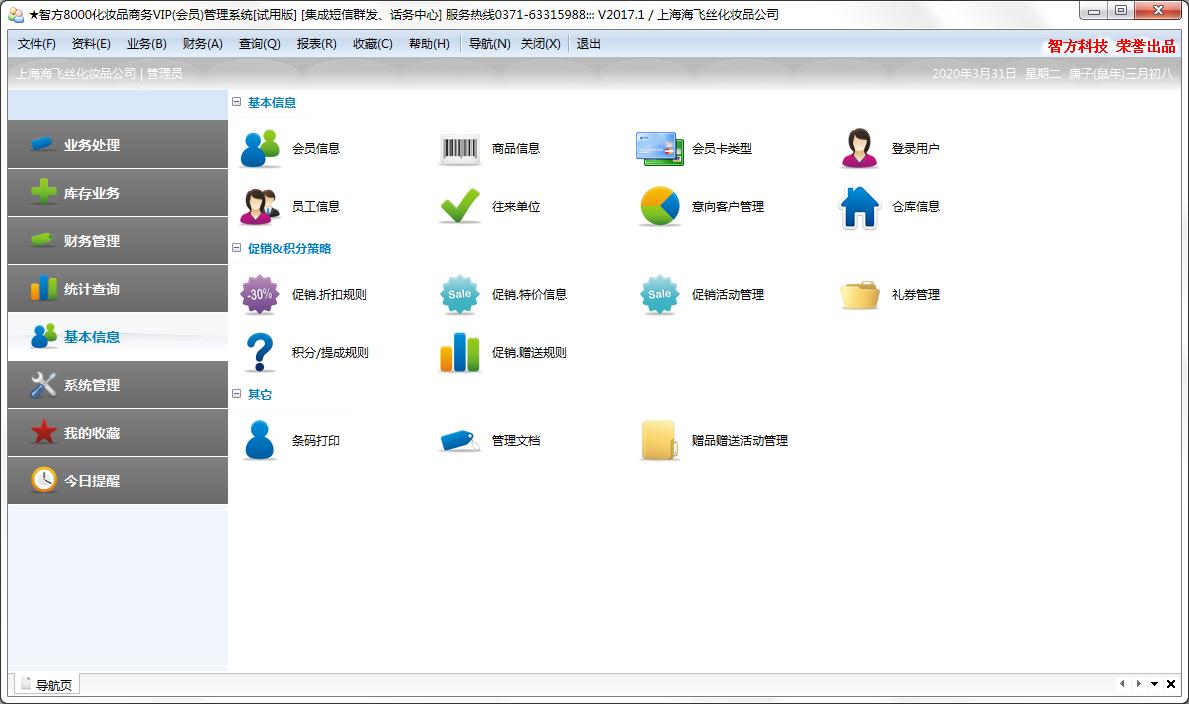1189x704 pixels.
Task: Select 基本信息 in the sidebar
Action: 118,336
